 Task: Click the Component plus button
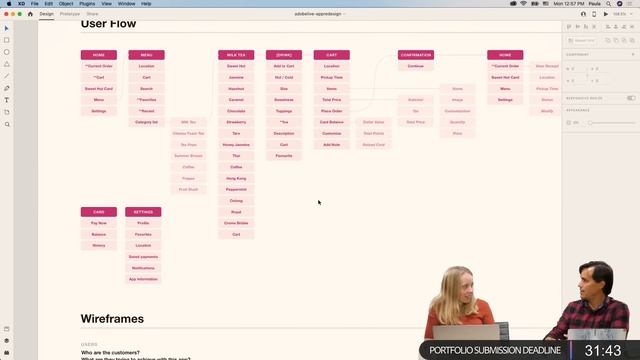pos(633,54)
